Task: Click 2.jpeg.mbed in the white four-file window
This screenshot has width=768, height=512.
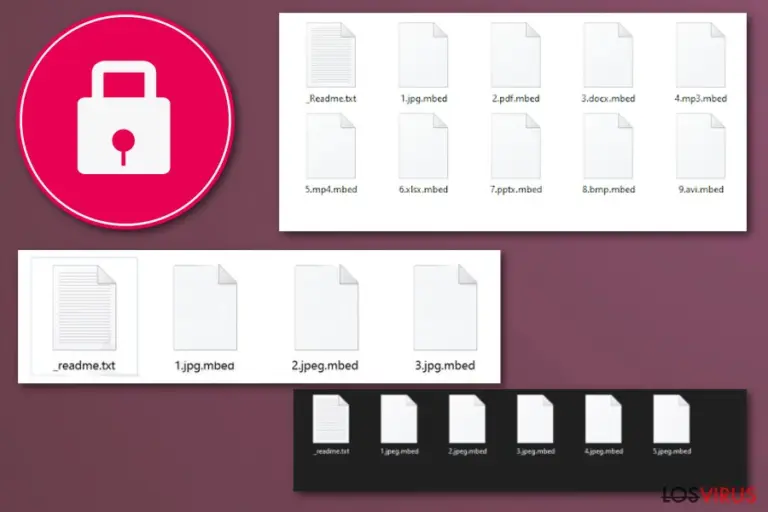Action: (x=325, y=317)
